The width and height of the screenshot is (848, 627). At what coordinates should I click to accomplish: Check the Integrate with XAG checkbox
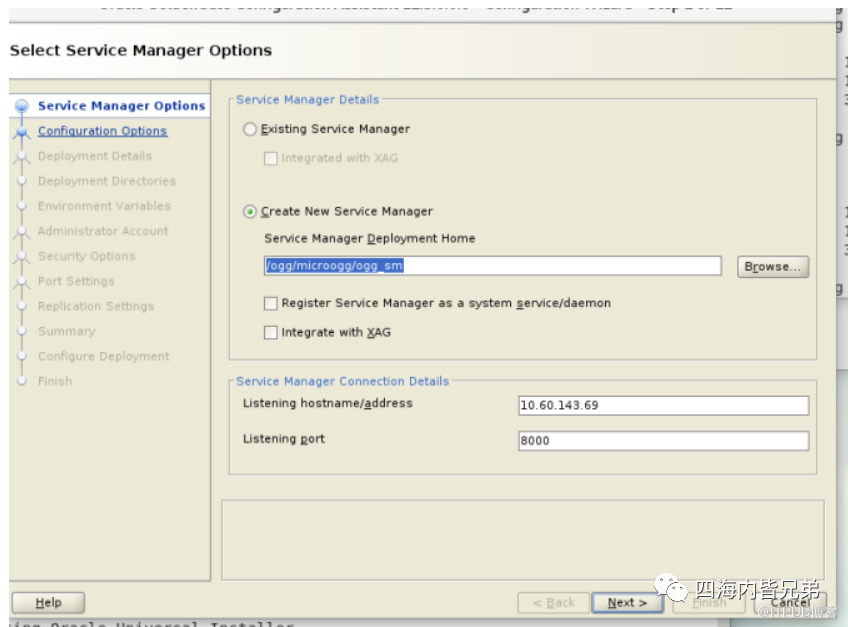(x=271, y=333)
